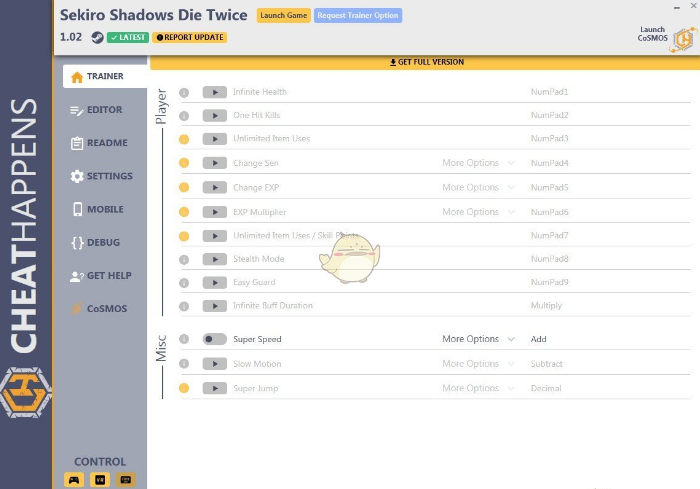This screenshot has height=489, width=700.
Task: Open the TRAINER tab
Action: tap(105, 76)
